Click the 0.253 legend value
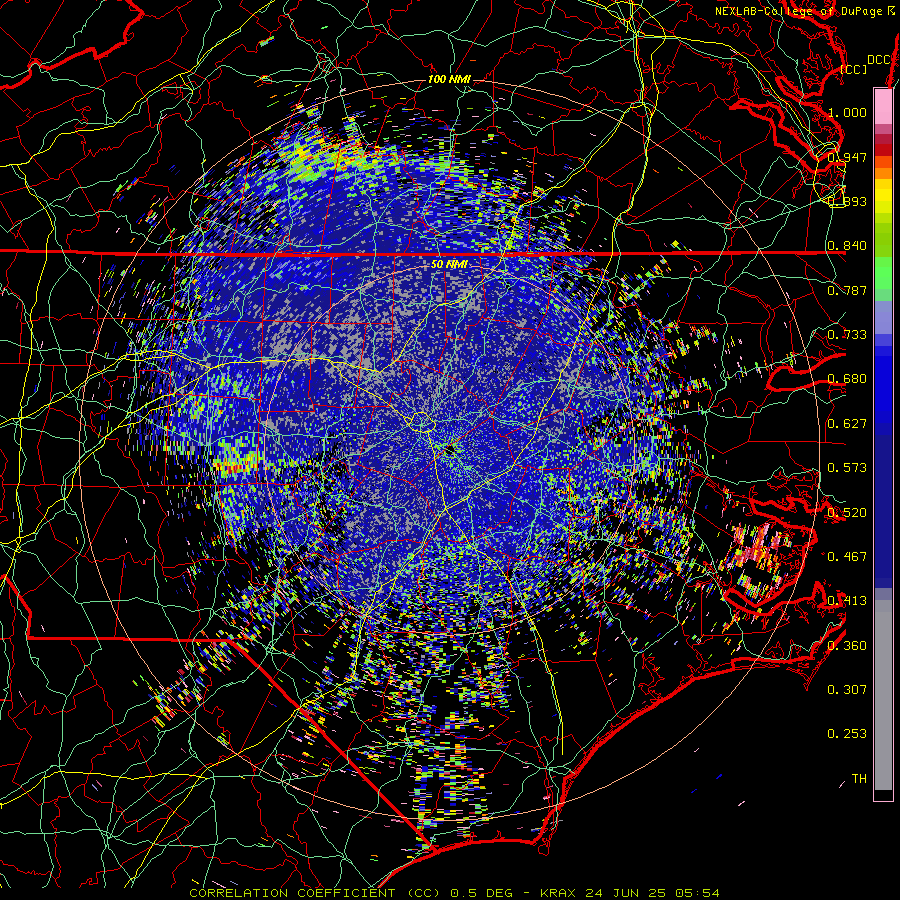 tap(847, 734)
